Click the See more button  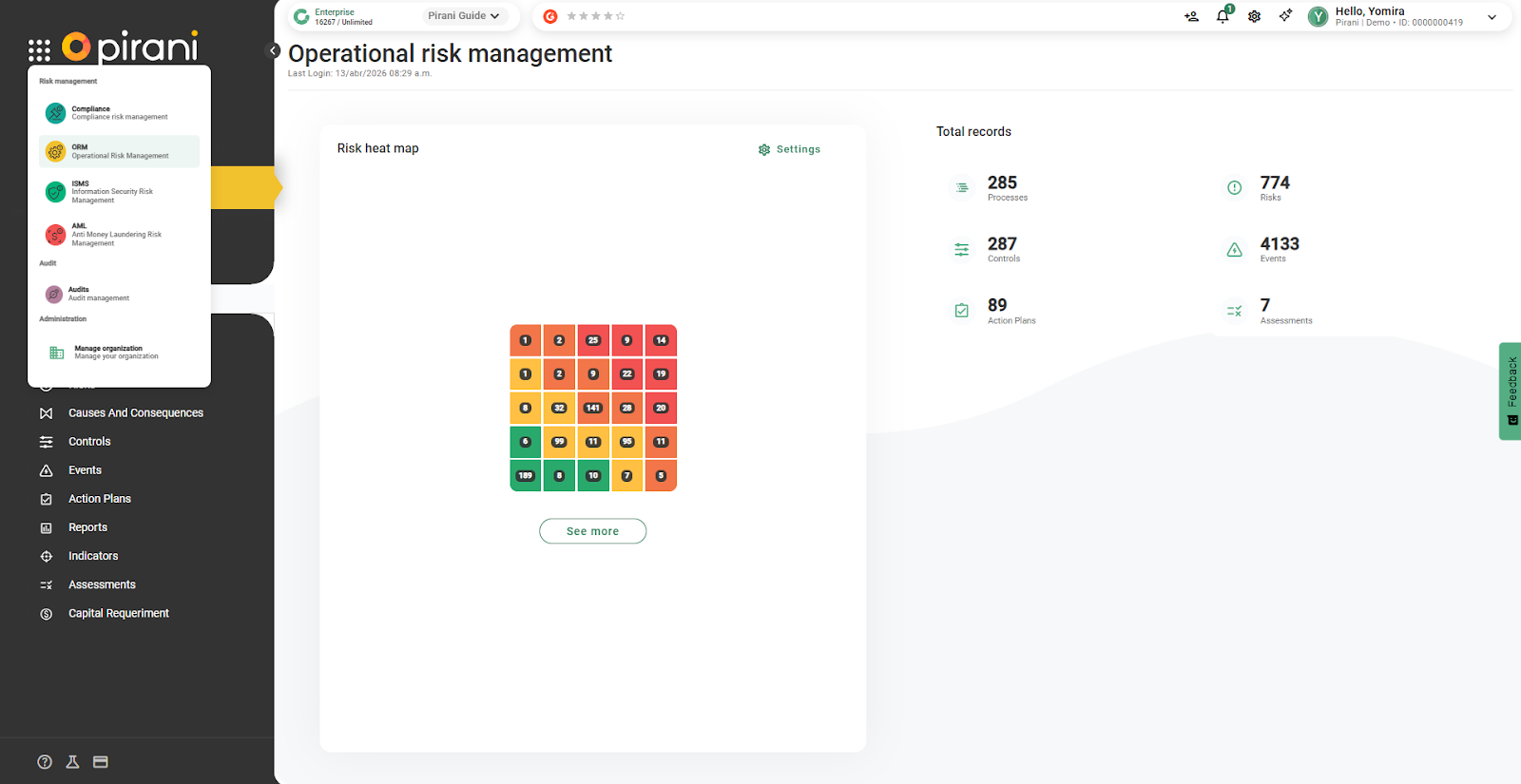pos(592,531)
